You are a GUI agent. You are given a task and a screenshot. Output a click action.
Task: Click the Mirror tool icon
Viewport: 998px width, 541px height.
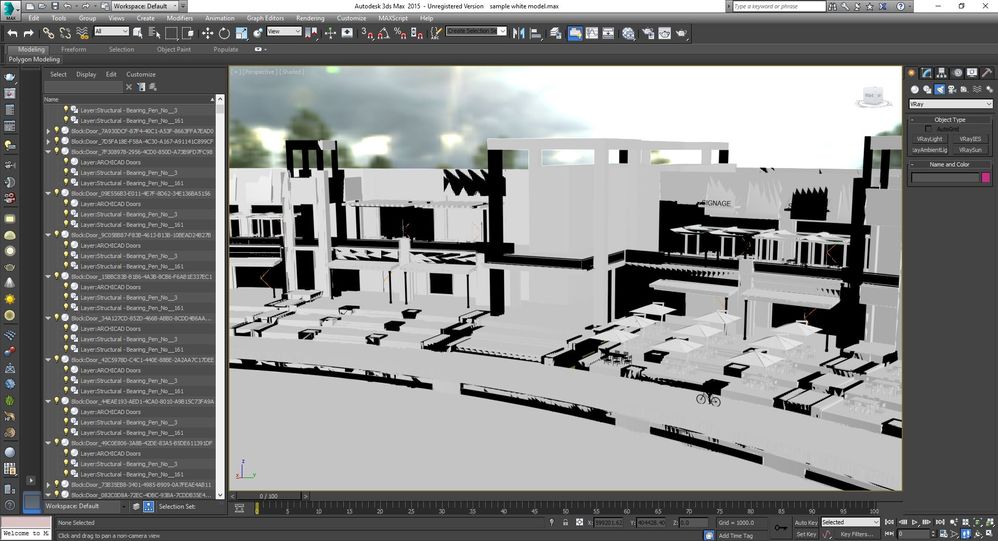coord(518,33)
